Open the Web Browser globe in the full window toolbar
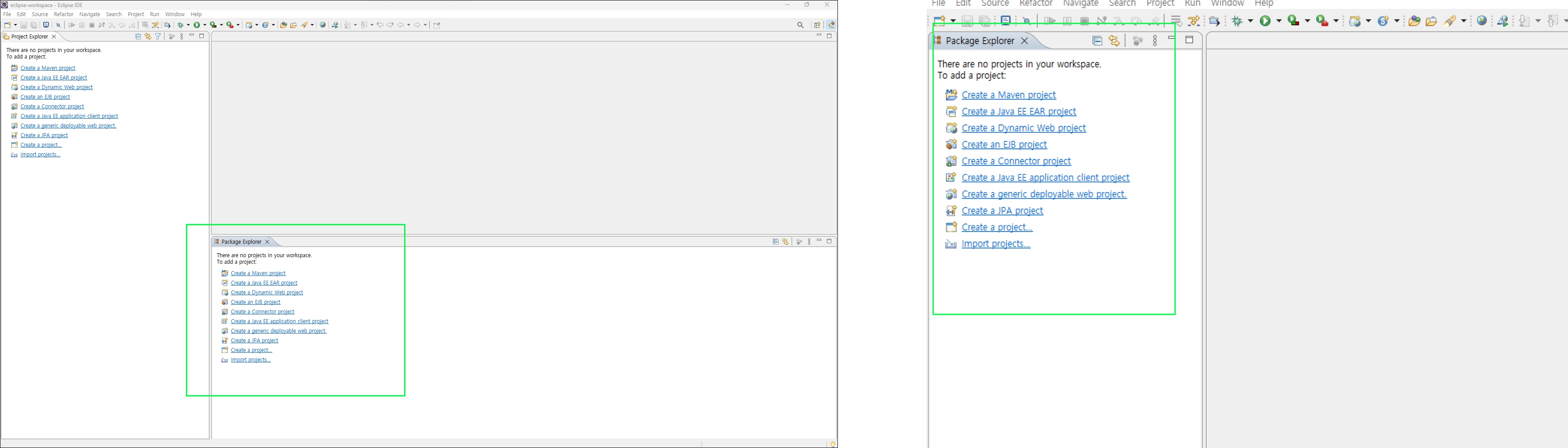The height and width of the screenshot is (448, 1568). pyautogui.click(x=323, y=25)
